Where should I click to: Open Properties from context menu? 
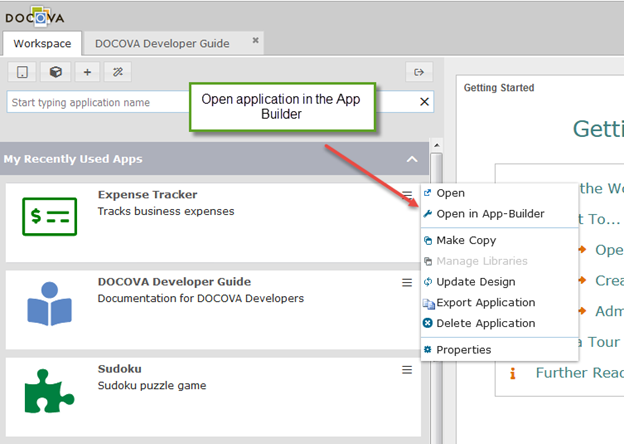499,350
